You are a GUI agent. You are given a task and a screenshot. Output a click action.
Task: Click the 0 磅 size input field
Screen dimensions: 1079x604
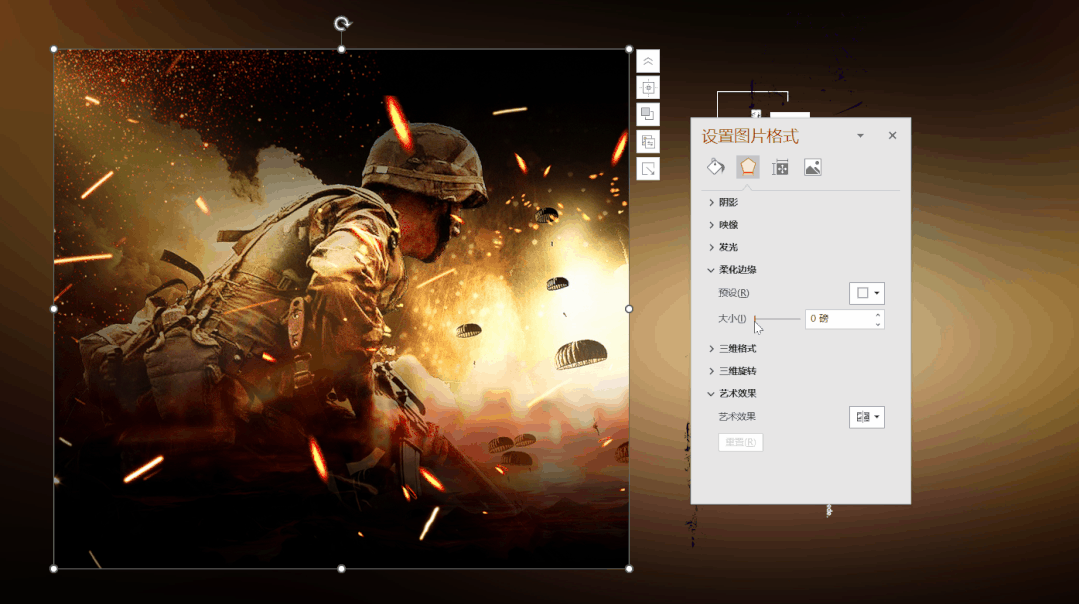tap(839, 319)
